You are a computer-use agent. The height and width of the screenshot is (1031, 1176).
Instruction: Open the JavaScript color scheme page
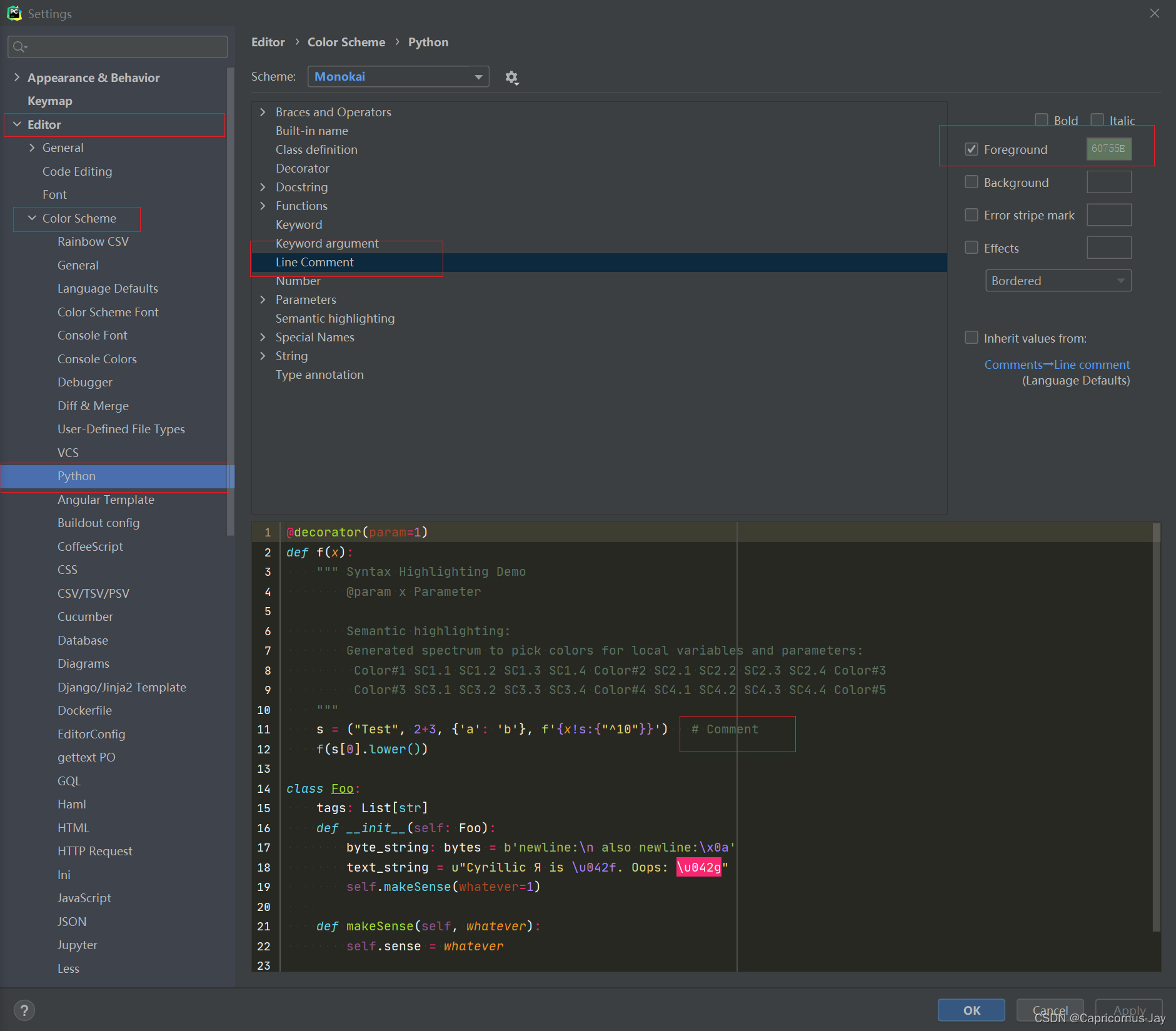[x=84, y=898]
